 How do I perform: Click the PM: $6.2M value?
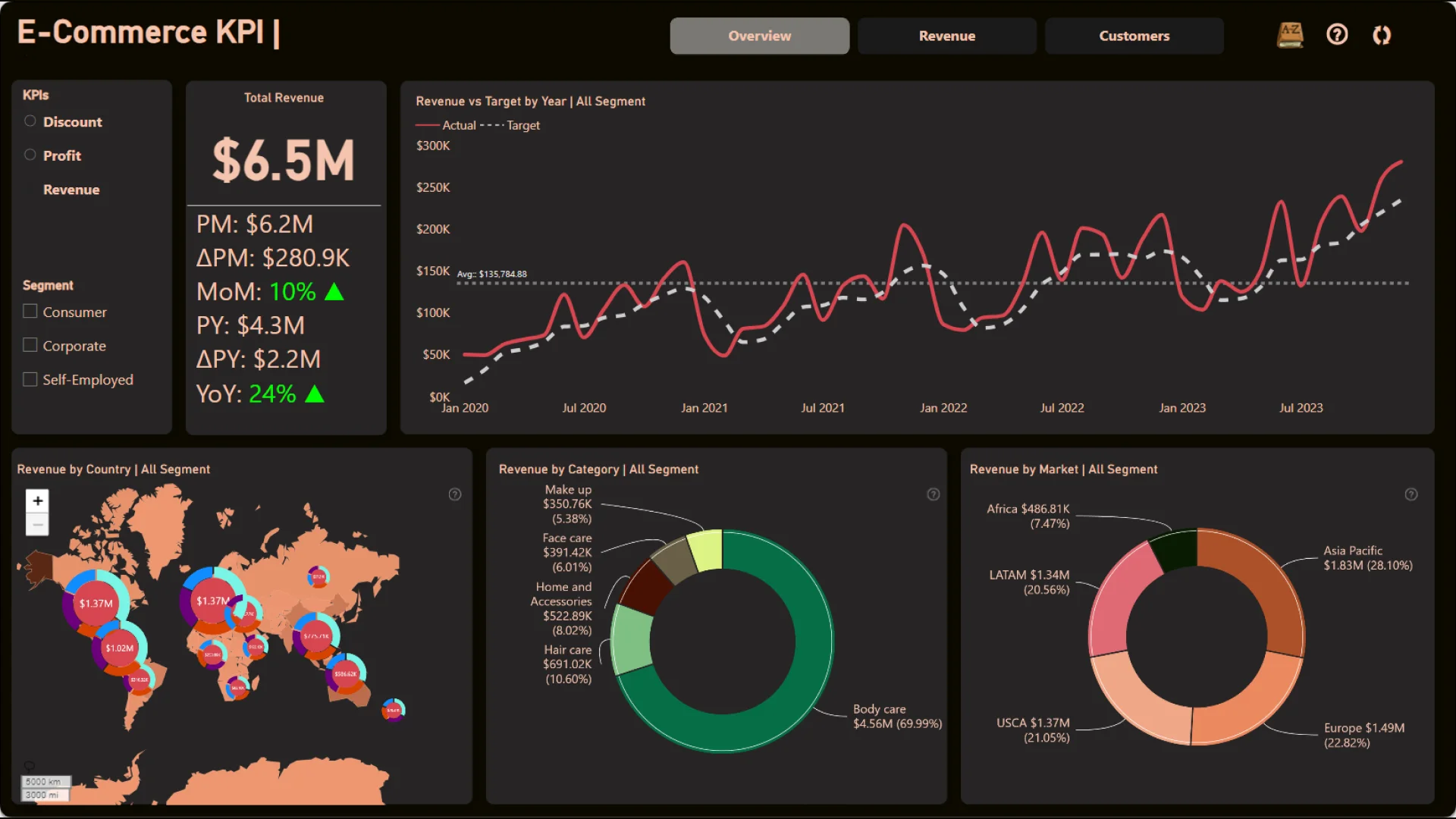255,224
